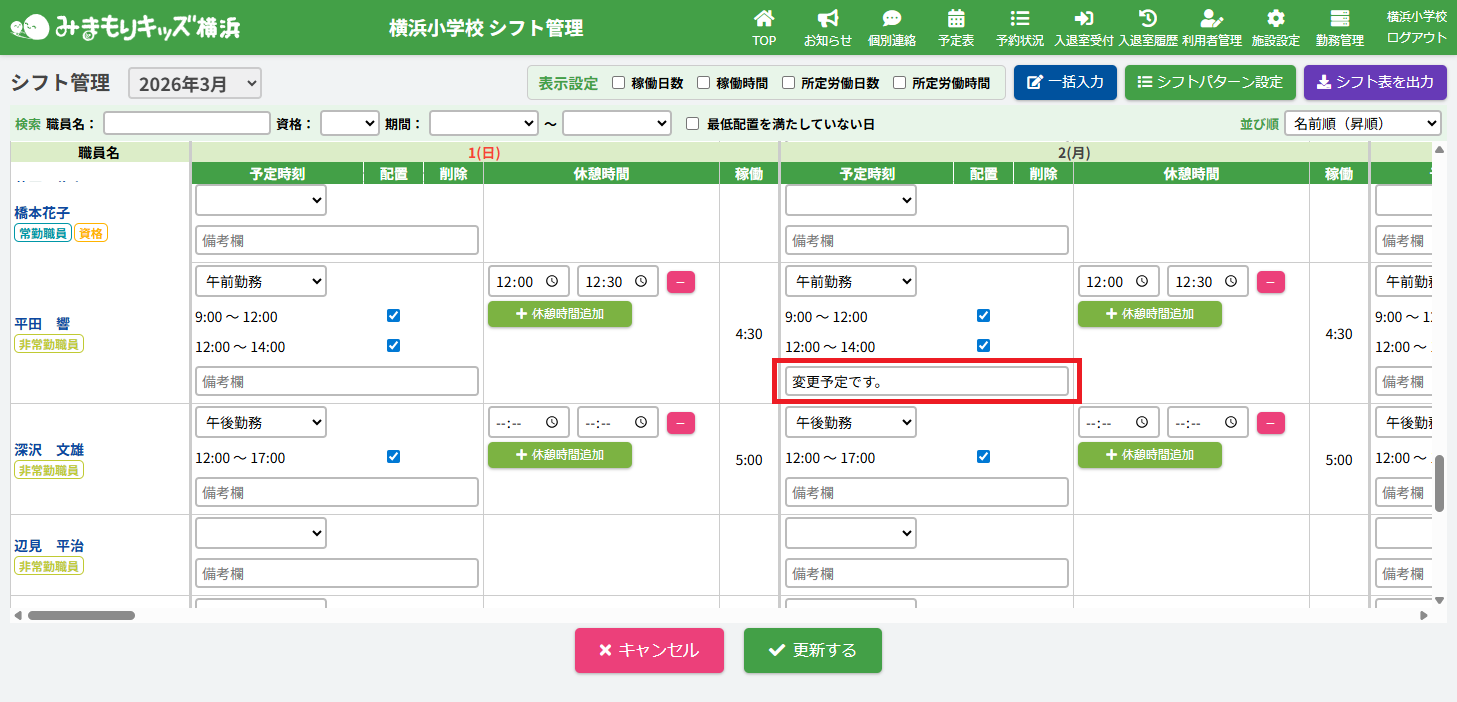Go to 勤務管理 in the top menu
This screenshot has height=702, width=1457.
point(1339,27)
